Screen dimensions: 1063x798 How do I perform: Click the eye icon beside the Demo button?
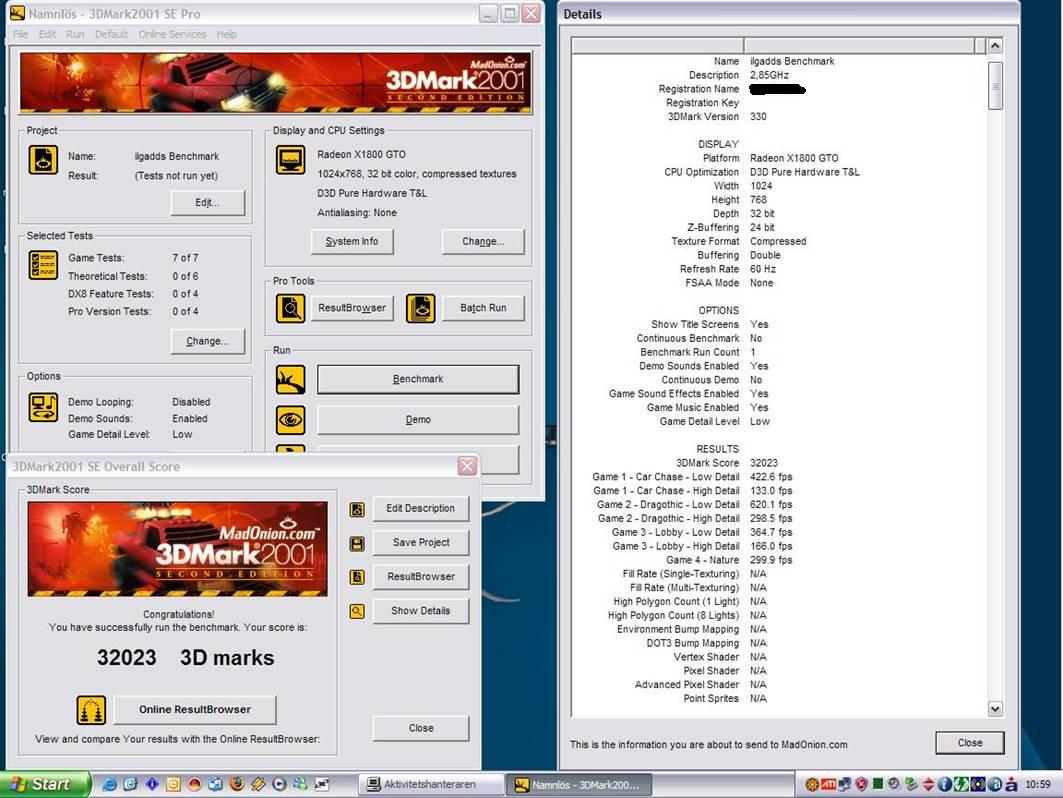point(290,420)
